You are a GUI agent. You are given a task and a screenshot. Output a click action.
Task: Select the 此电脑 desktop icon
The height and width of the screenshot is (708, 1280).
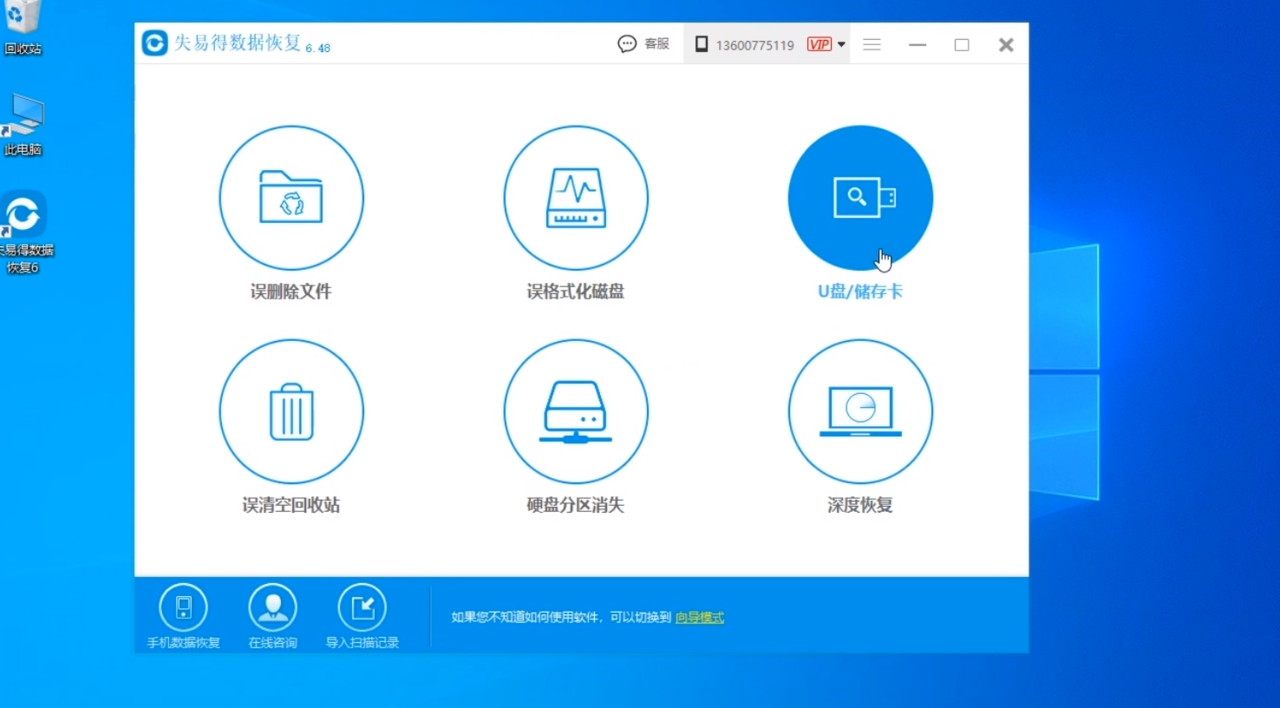click(23, 125)
